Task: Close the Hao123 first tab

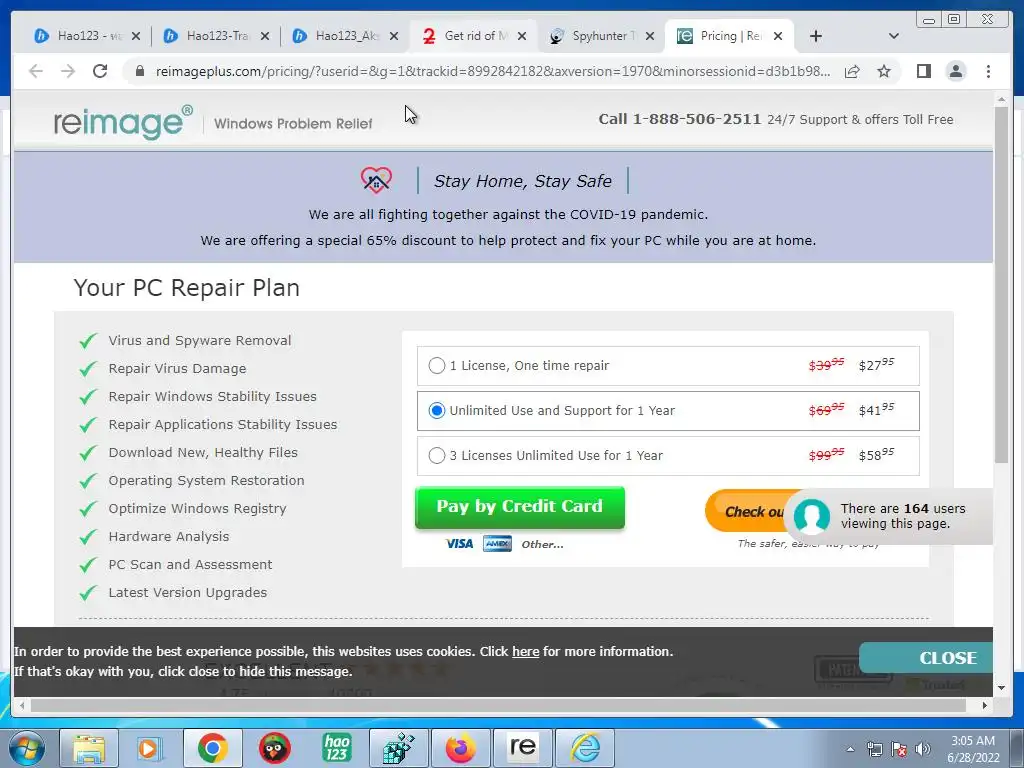Action: click(x=136, y=37)
